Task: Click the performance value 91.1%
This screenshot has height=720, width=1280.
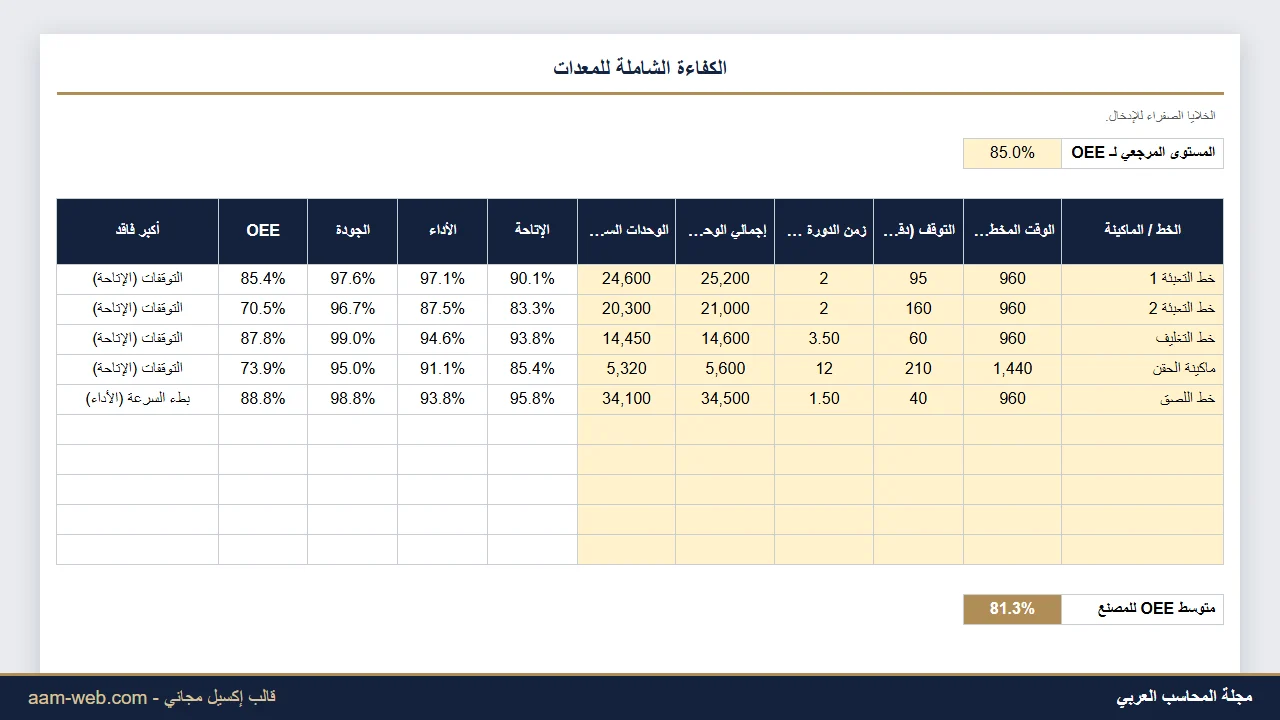Action: (x=443, y=369)
